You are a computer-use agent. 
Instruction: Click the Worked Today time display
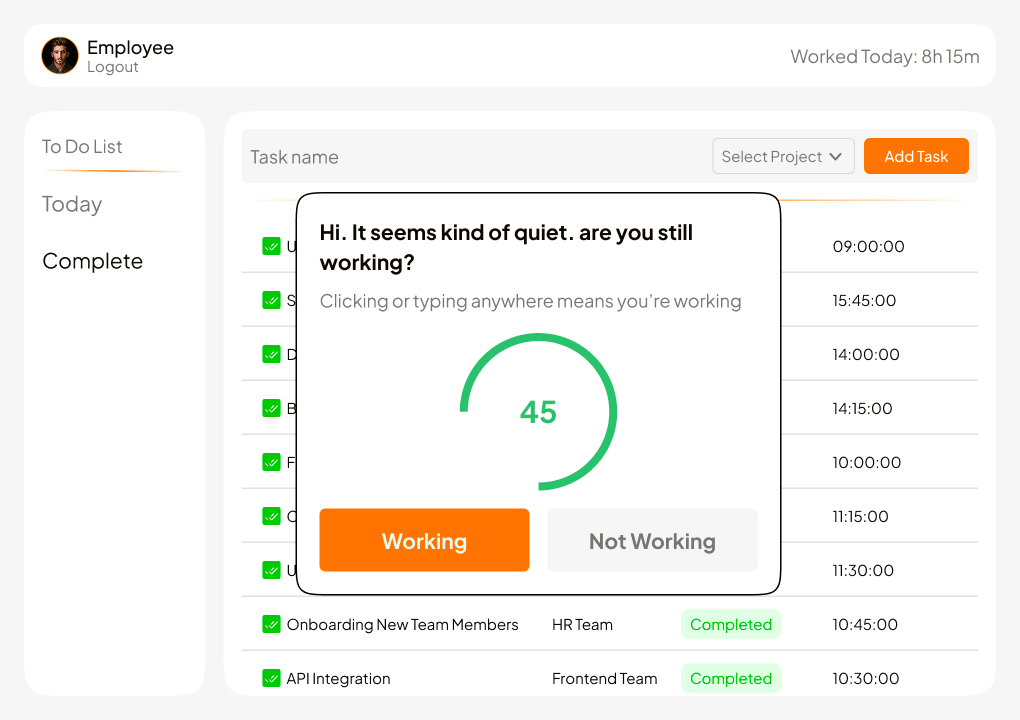(884, 56)
